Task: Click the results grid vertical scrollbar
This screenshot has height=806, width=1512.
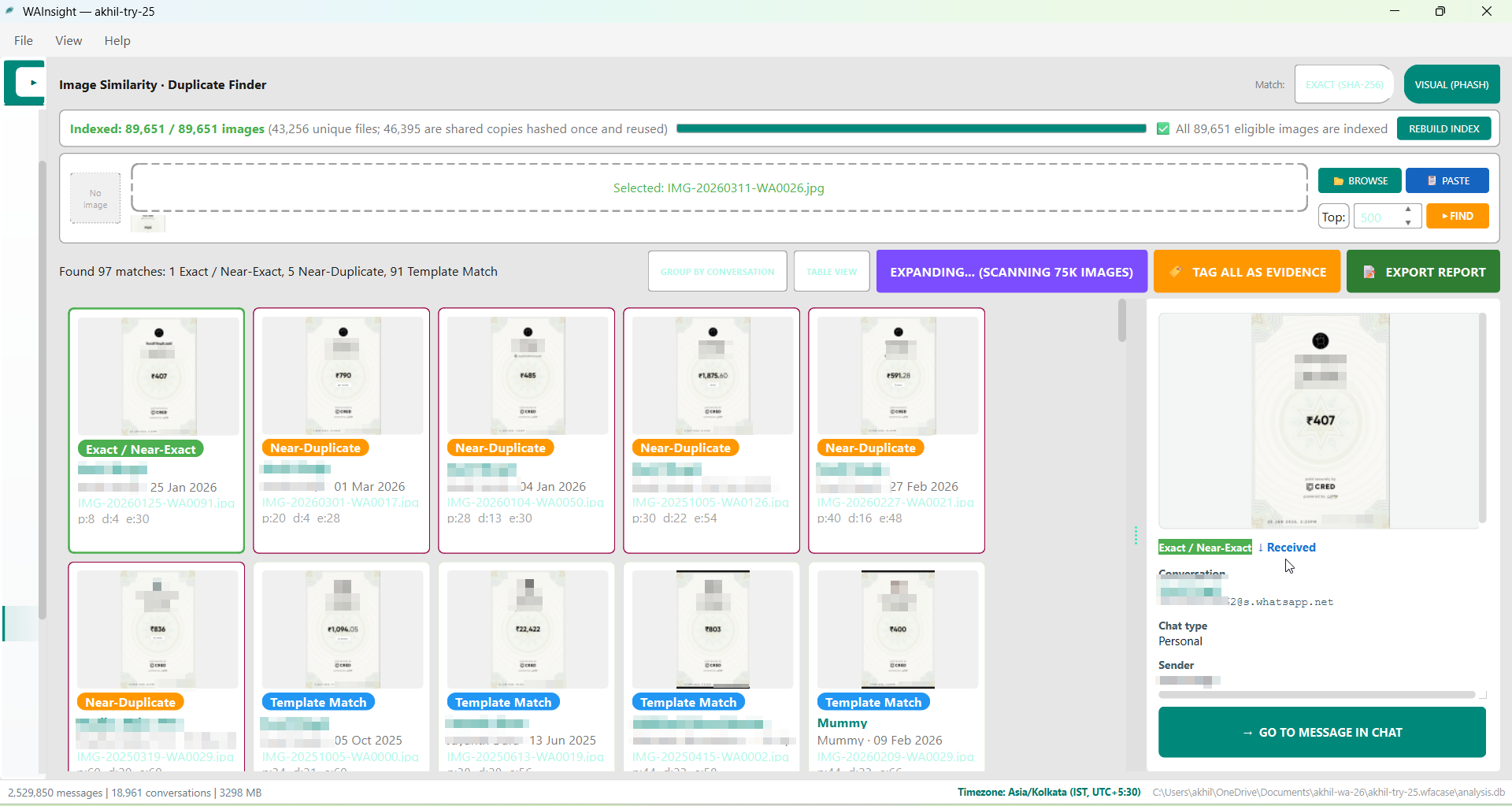Action: pyautogui.click(x=1121, y=321)
